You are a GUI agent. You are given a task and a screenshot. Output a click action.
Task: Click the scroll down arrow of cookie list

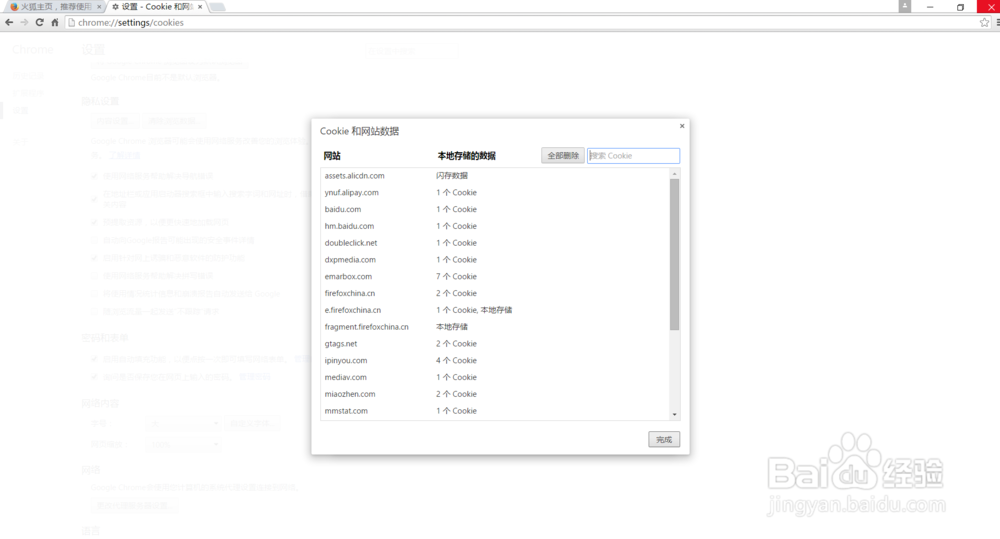[674, 415]
